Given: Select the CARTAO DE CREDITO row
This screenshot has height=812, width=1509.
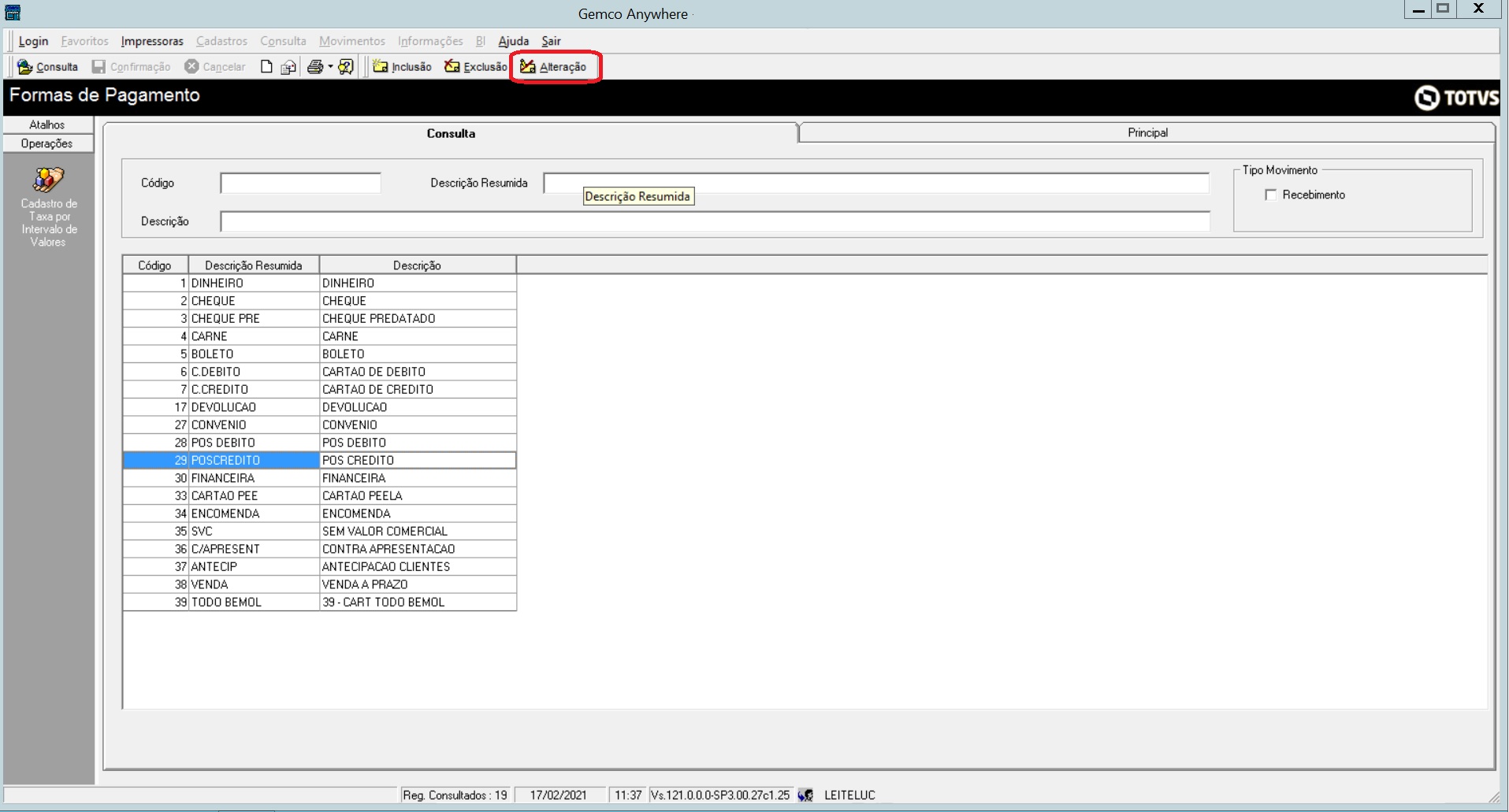Looking at the screenshot, I should click(x=319, y=389).
